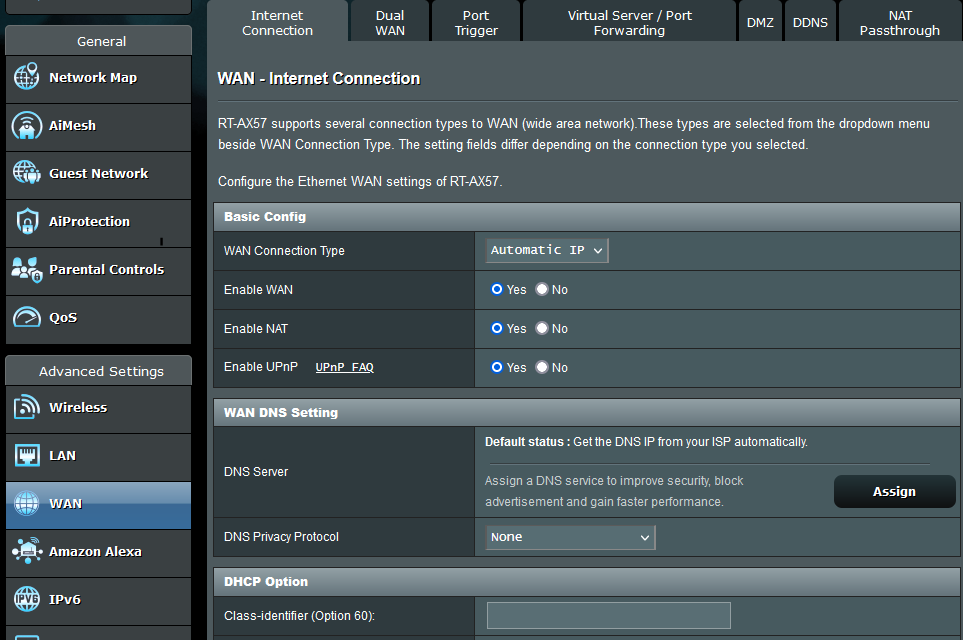This screenshot has height=640, width=963.
Task: Open the DDNS tab
Action: 810,21
